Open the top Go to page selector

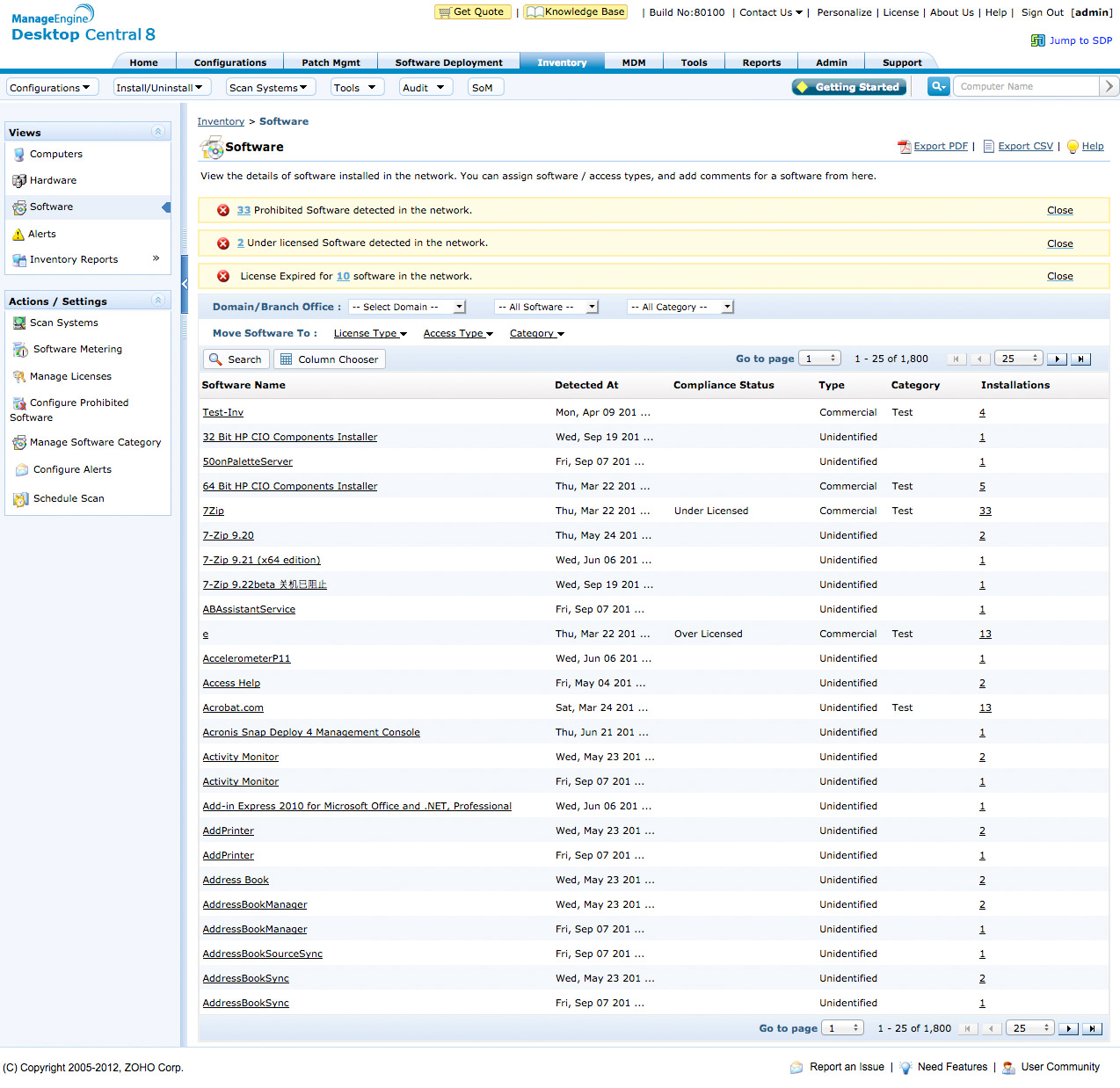[x=820, y=359]
